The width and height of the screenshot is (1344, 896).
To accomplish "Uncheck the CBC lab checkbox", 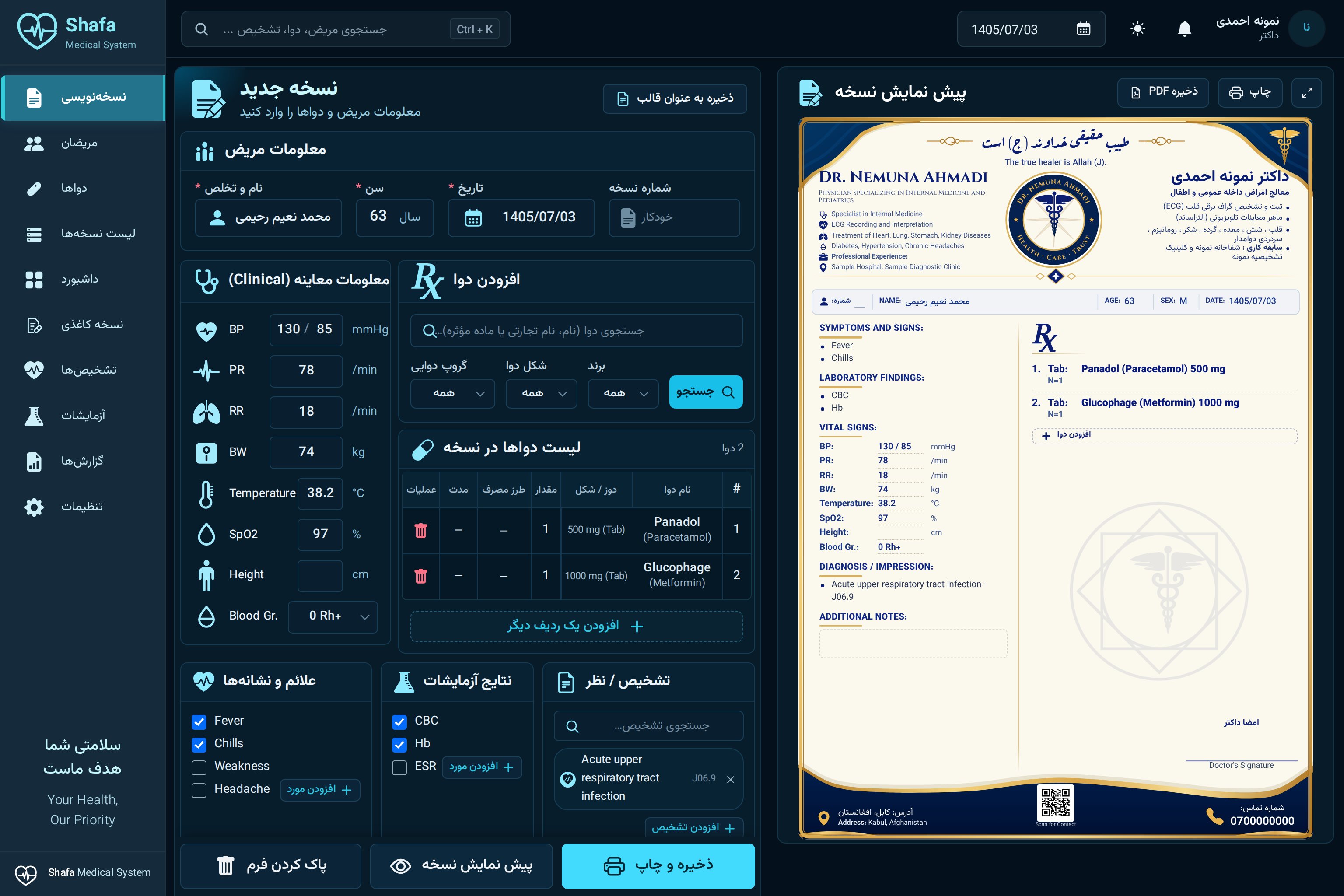I will pos(399,722).
